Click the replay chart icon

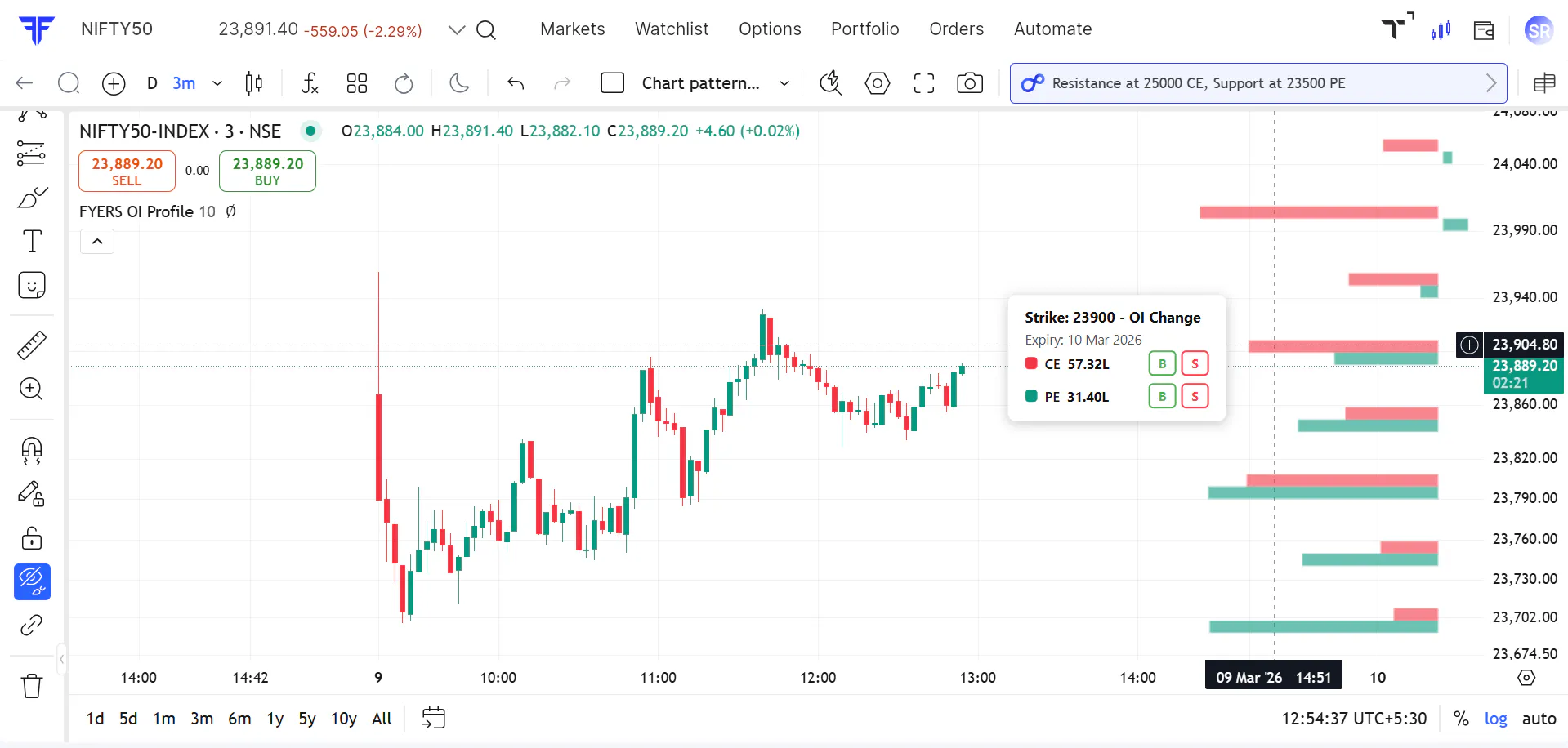(404, 83)
